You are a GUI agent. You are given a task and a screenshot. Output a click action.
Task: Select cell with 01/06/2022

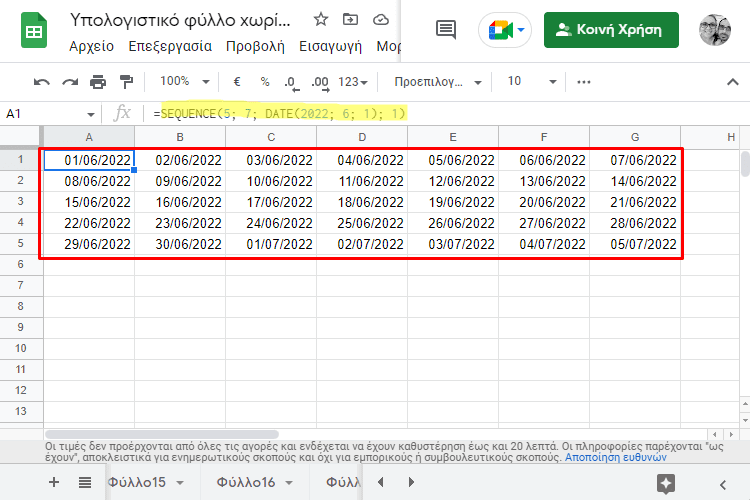point(89,160)
